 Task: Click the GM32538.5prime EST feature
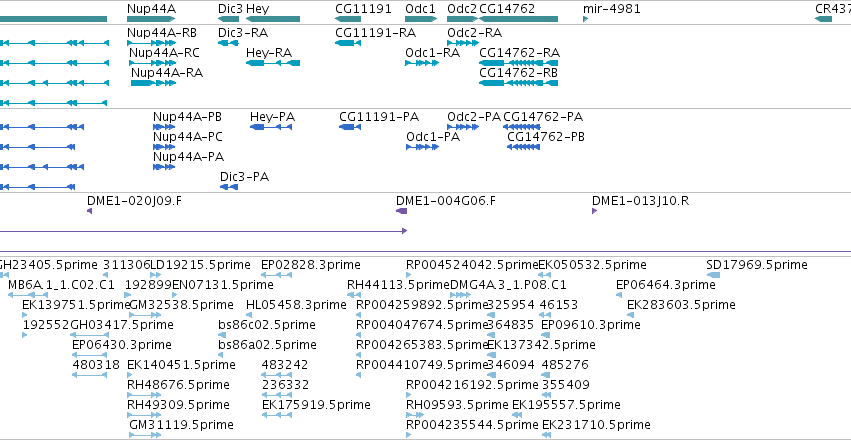pyautogui.click(x=145, y=315)
